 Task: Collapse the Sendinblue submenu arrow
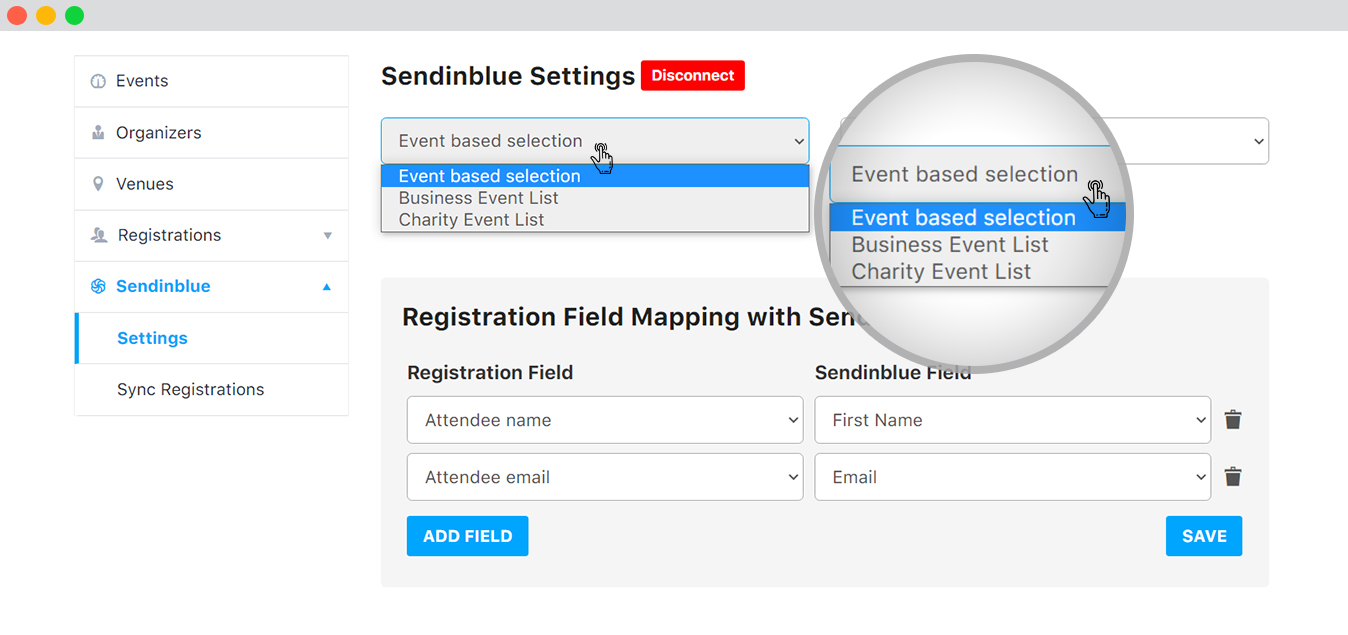[327, 287]
